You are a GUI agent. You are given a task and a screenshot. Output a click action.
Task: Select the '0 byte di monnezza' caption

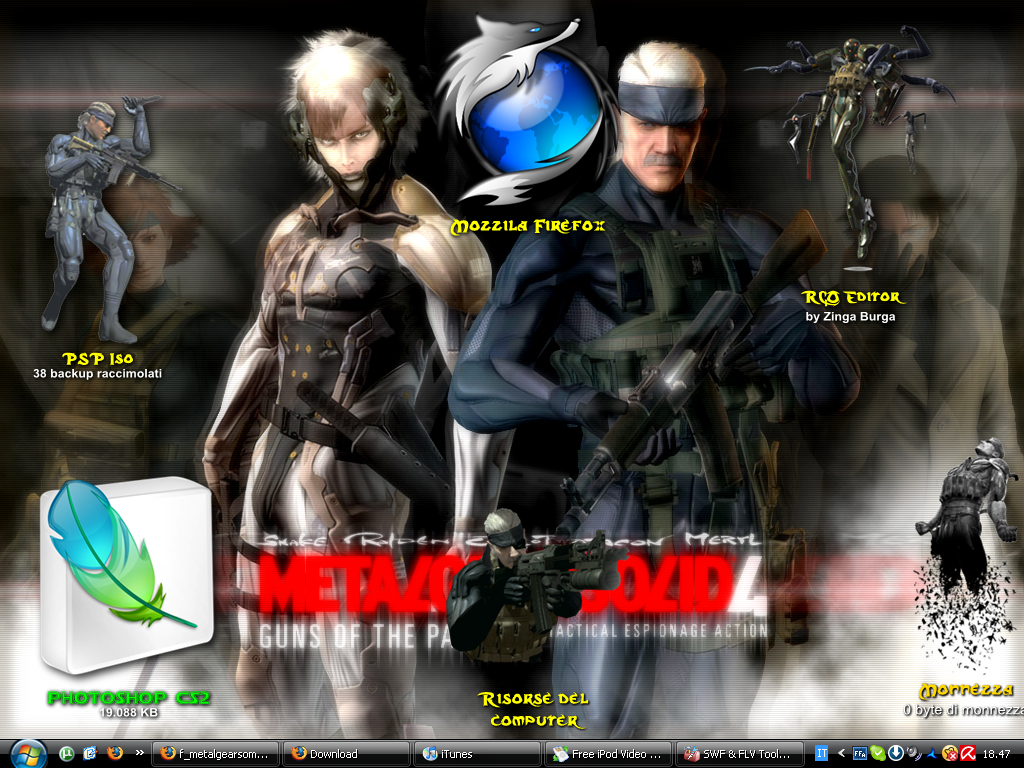964,710
